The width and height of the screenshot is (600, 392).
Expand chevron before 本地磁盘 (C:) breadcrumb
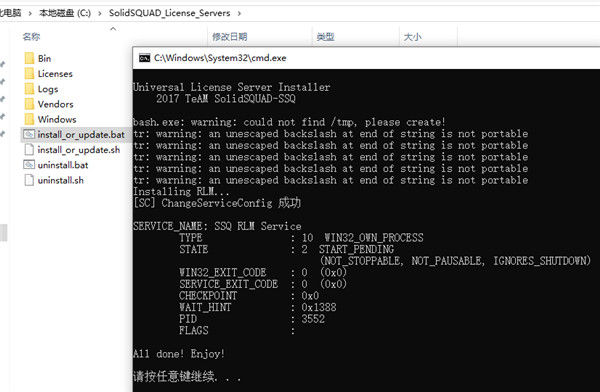(30, 13)
